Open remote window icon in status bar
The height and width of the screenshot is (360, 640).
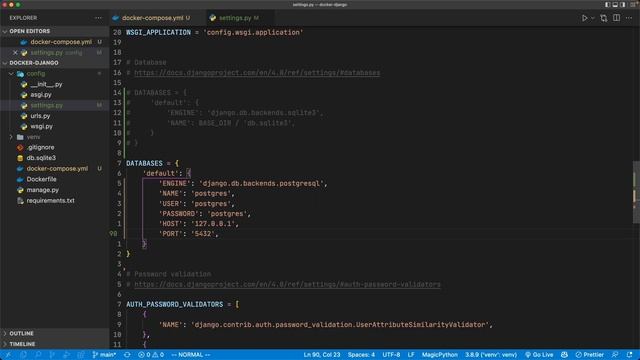pos(8,355)
